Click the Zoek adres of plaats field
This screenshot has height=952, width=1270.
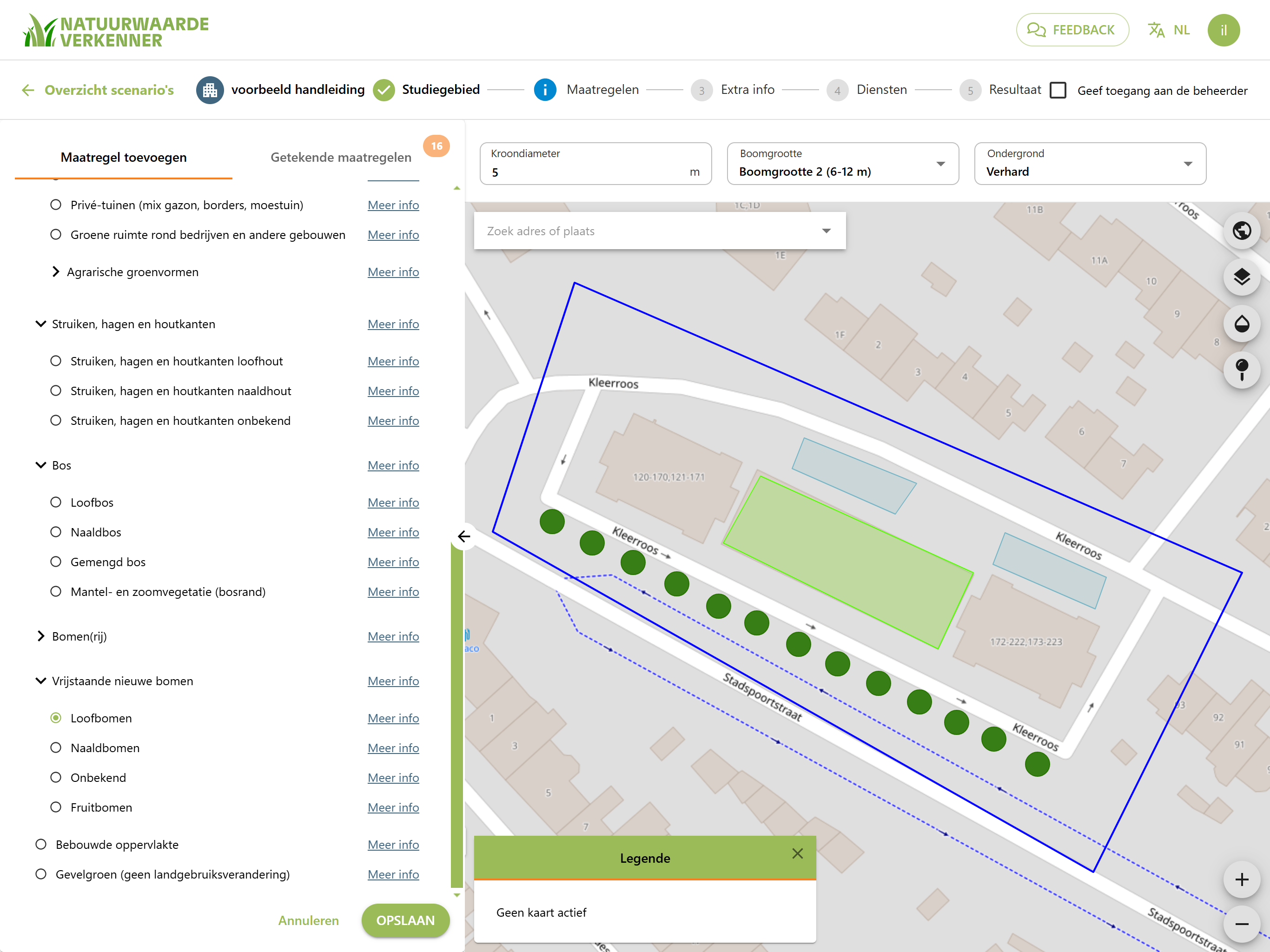660,231
